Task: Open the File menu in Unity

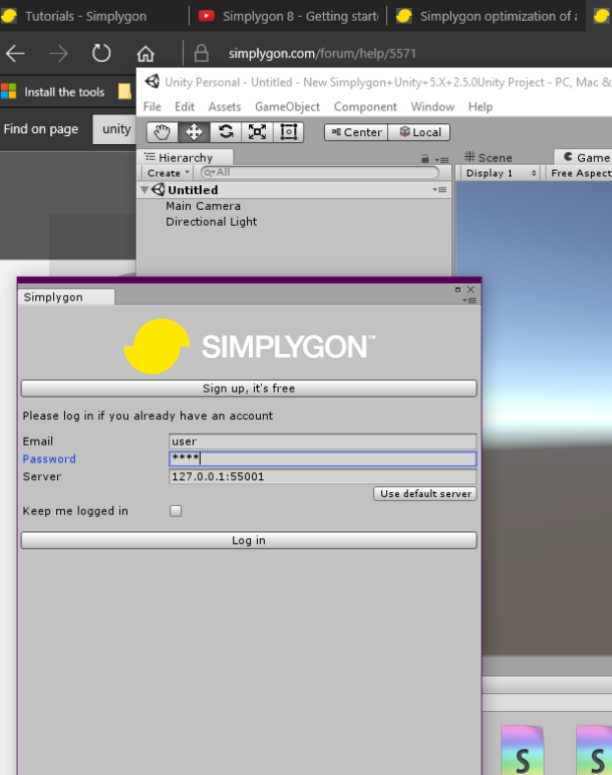Action: (x=152, y=107)
